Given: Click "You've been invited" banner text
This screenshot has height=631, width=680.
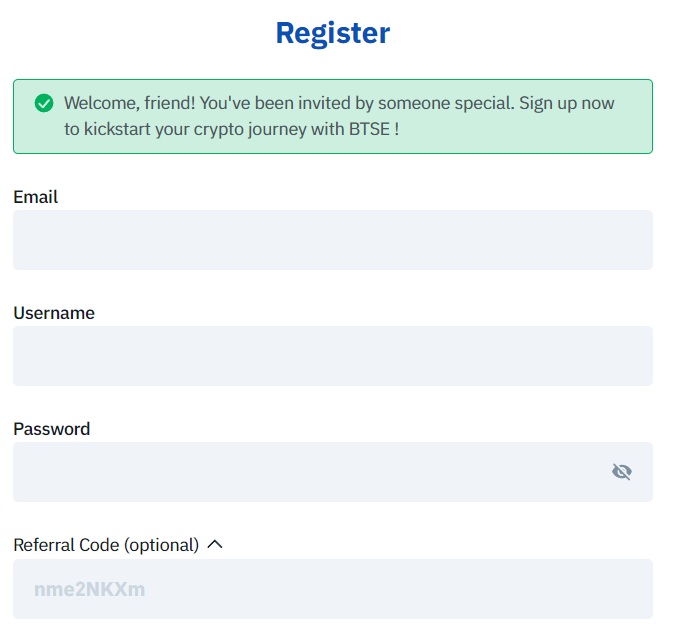Looking at the screenshot, I should click(275, 103).
